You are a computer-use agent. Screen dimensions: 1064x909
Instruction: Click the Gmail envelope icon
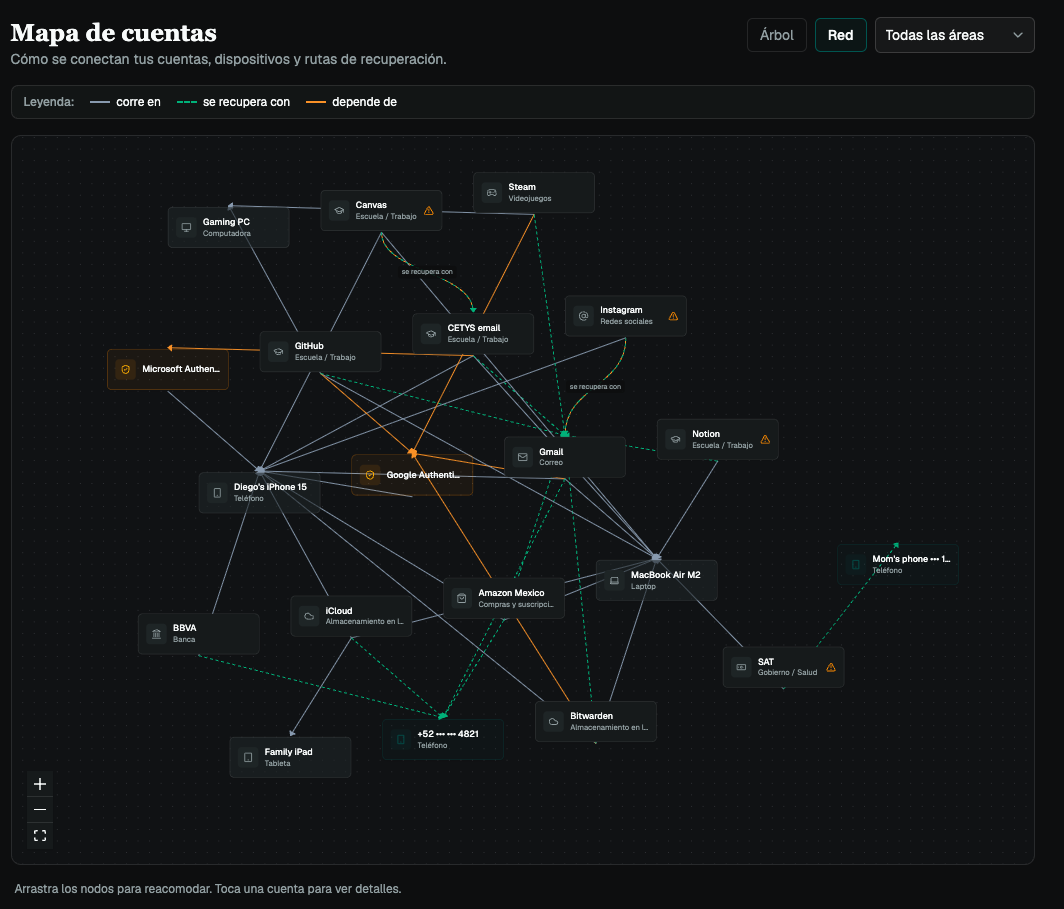(522, 457)
